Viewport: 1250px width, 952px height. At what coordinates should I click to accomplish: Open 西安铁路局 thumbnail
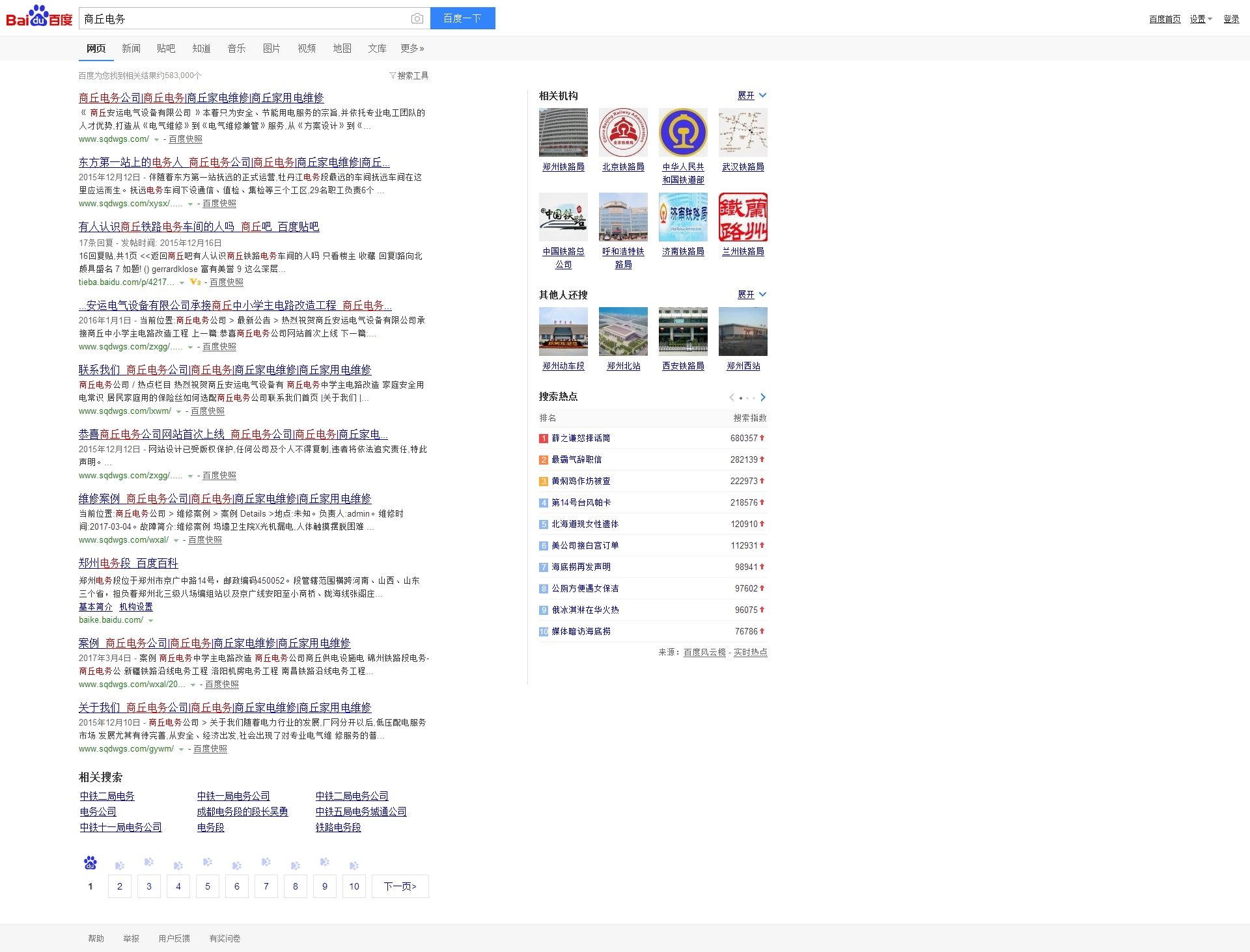[x=683, y=331]
